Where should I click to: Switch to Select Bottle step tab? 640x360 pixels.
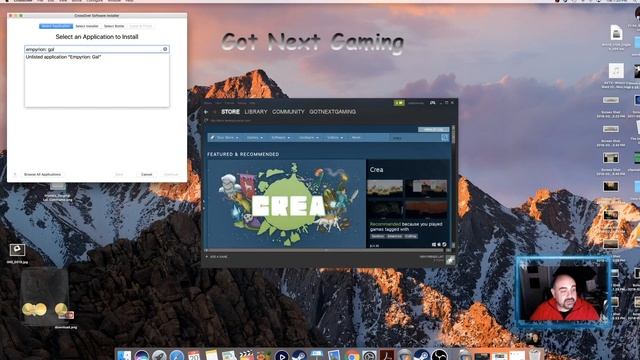coord(114,26)
